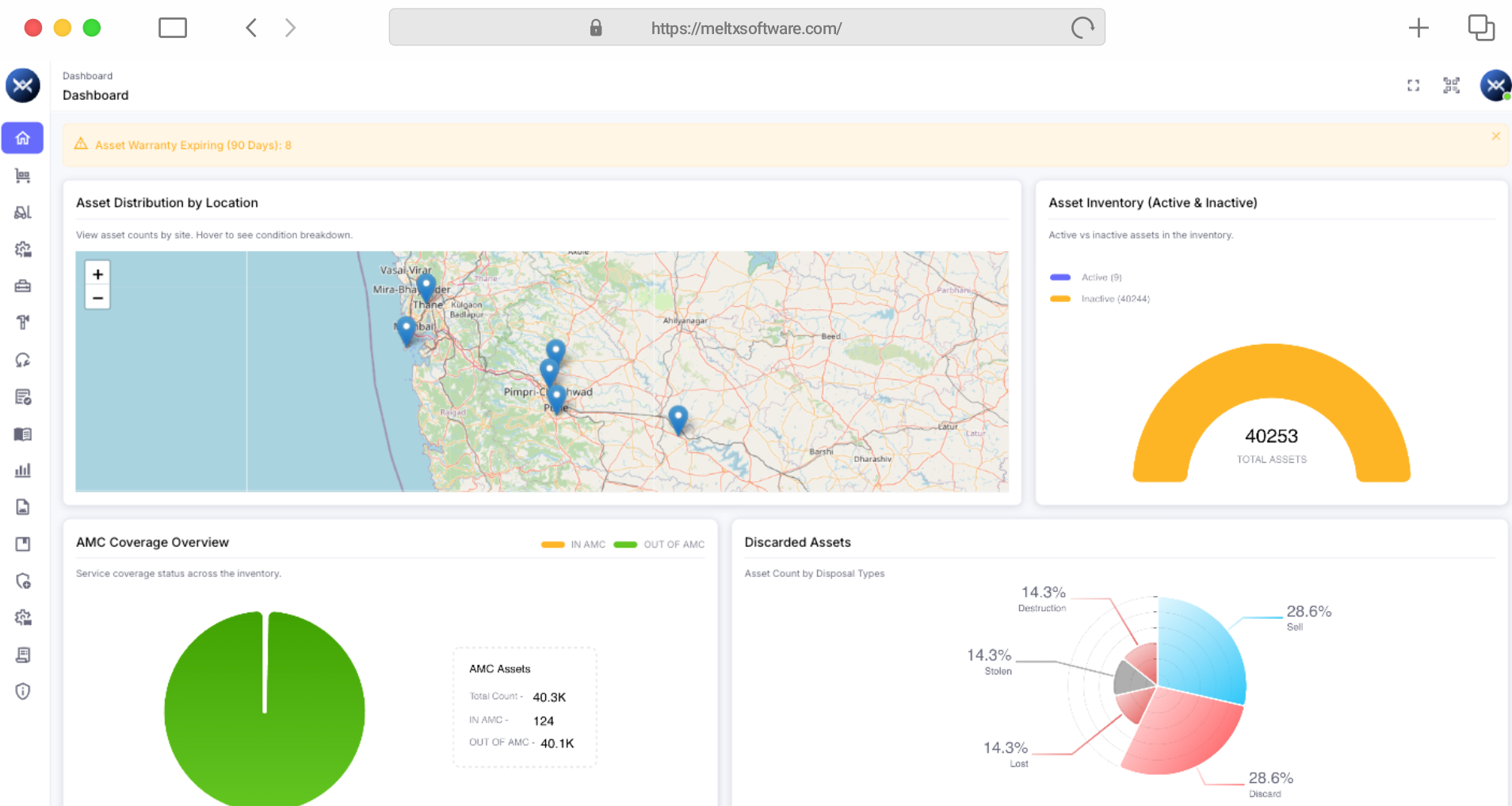The height and width of the screenshot is (806, 1512).
Task: Click the Dashboard breadcrumb link
Action: [87, 76]
